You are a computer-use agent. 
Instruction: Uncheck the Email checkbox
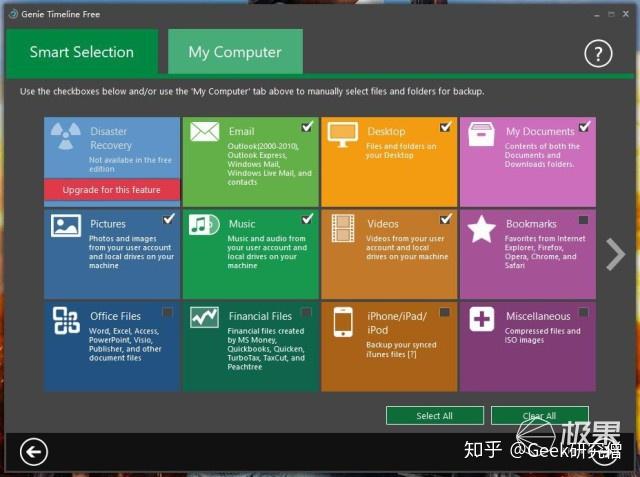click(x=307, y=127)
